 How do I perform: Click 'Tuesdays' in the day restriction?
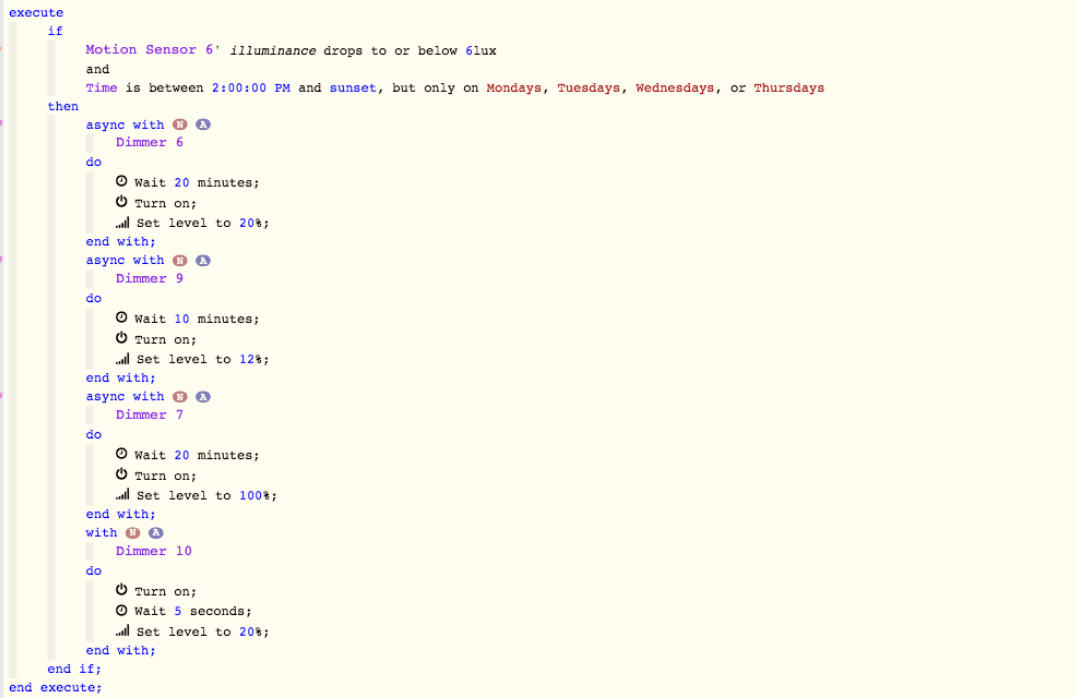pos(589,88)
